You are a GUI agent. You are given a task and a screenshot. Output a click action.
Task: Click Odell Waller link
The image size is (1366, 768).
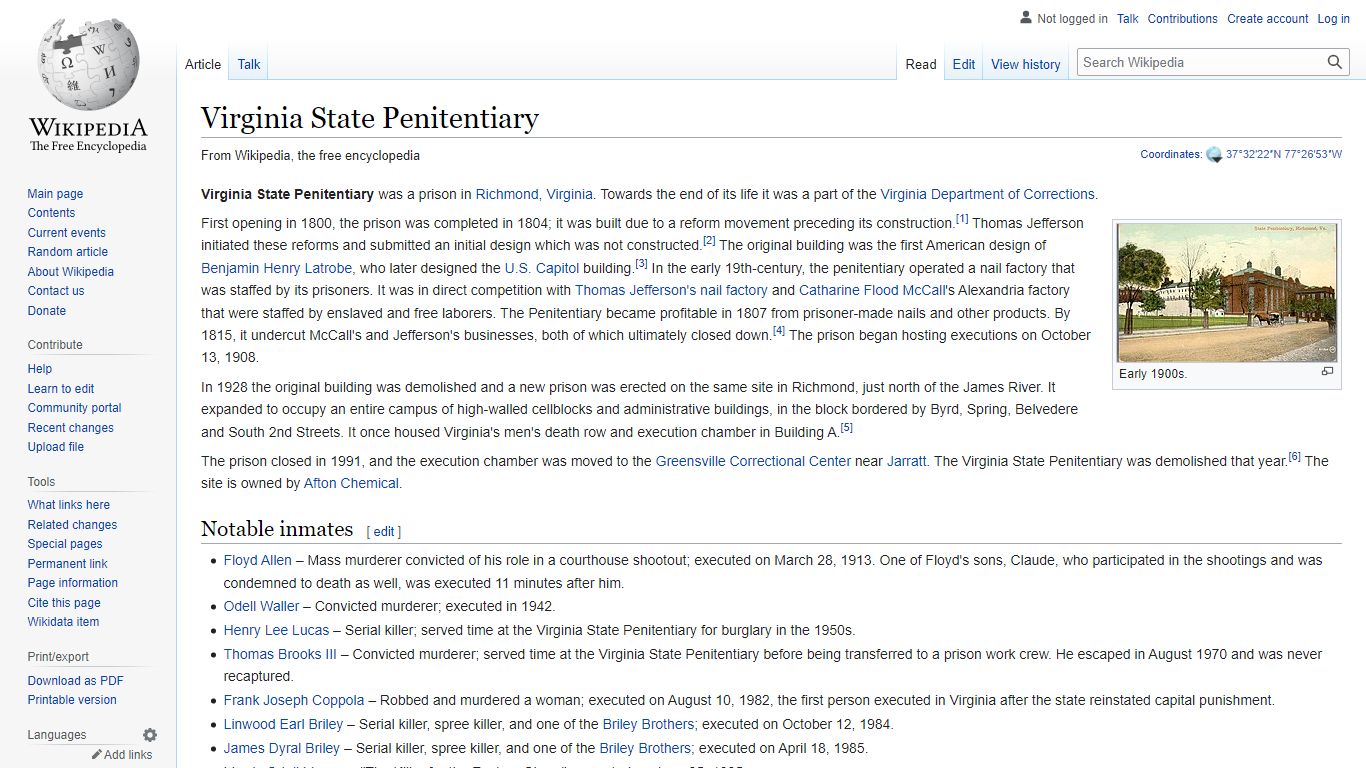[x=261, y=606]
